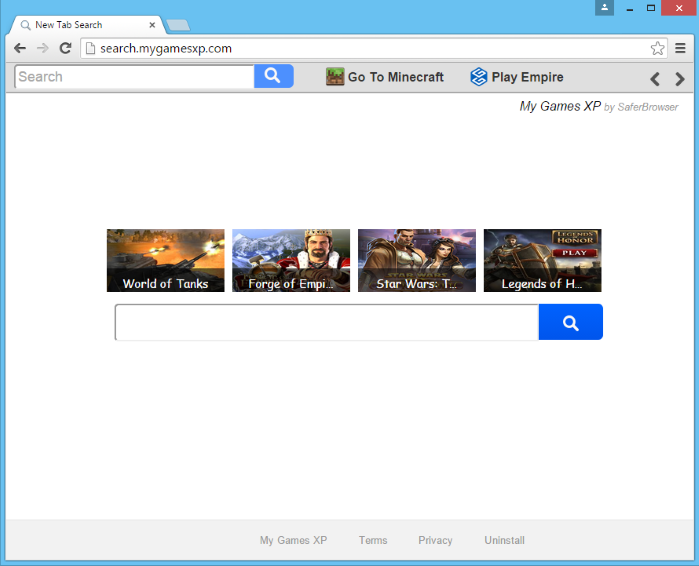Click the My Games XP by SaferBrowser logo
Image resolution: width=699 pixels, height=566 pixels.
[x=599, y=107]
